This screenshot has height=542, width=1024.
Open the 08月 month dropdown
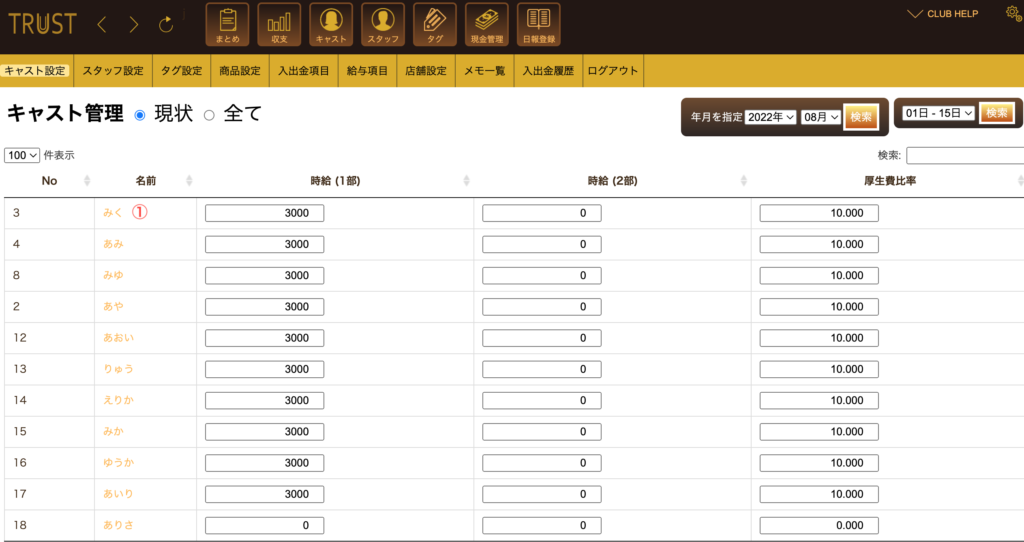pos(821,117)
